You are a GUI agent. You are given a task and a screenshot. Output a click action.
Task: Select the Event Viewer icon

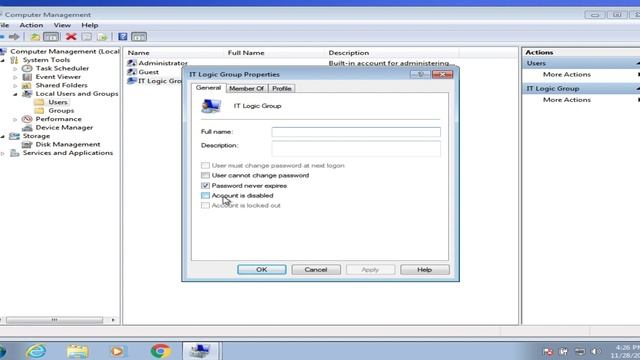click(27, 77)
